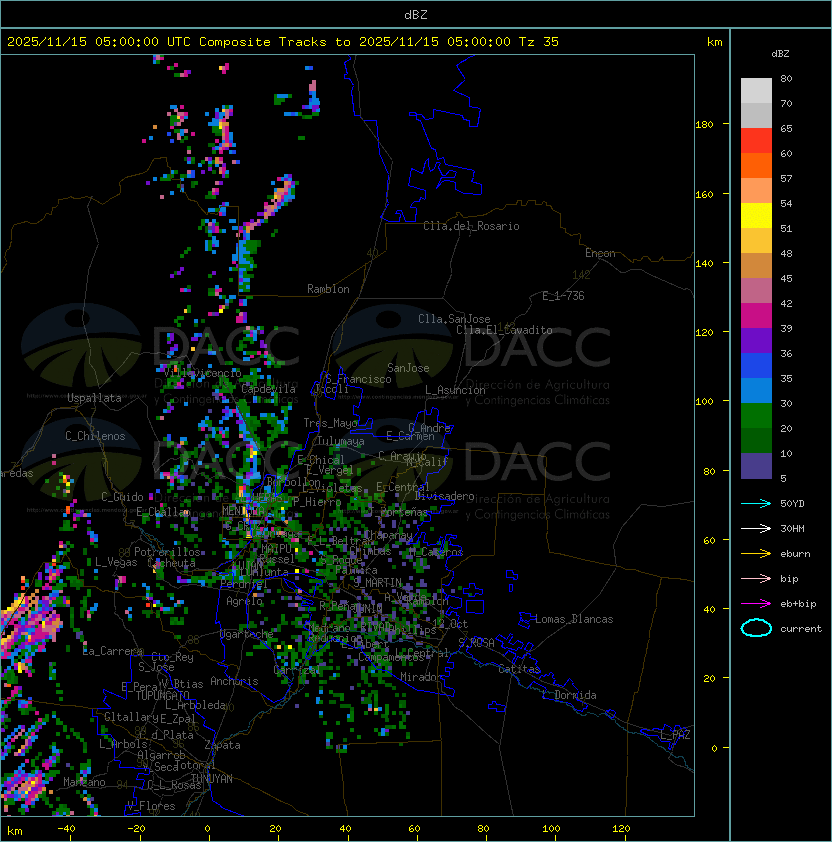This screenshot has width=832, height=842.
Task: Click the 'L_Asuncion' place label
Action: [x=455, y=390]
